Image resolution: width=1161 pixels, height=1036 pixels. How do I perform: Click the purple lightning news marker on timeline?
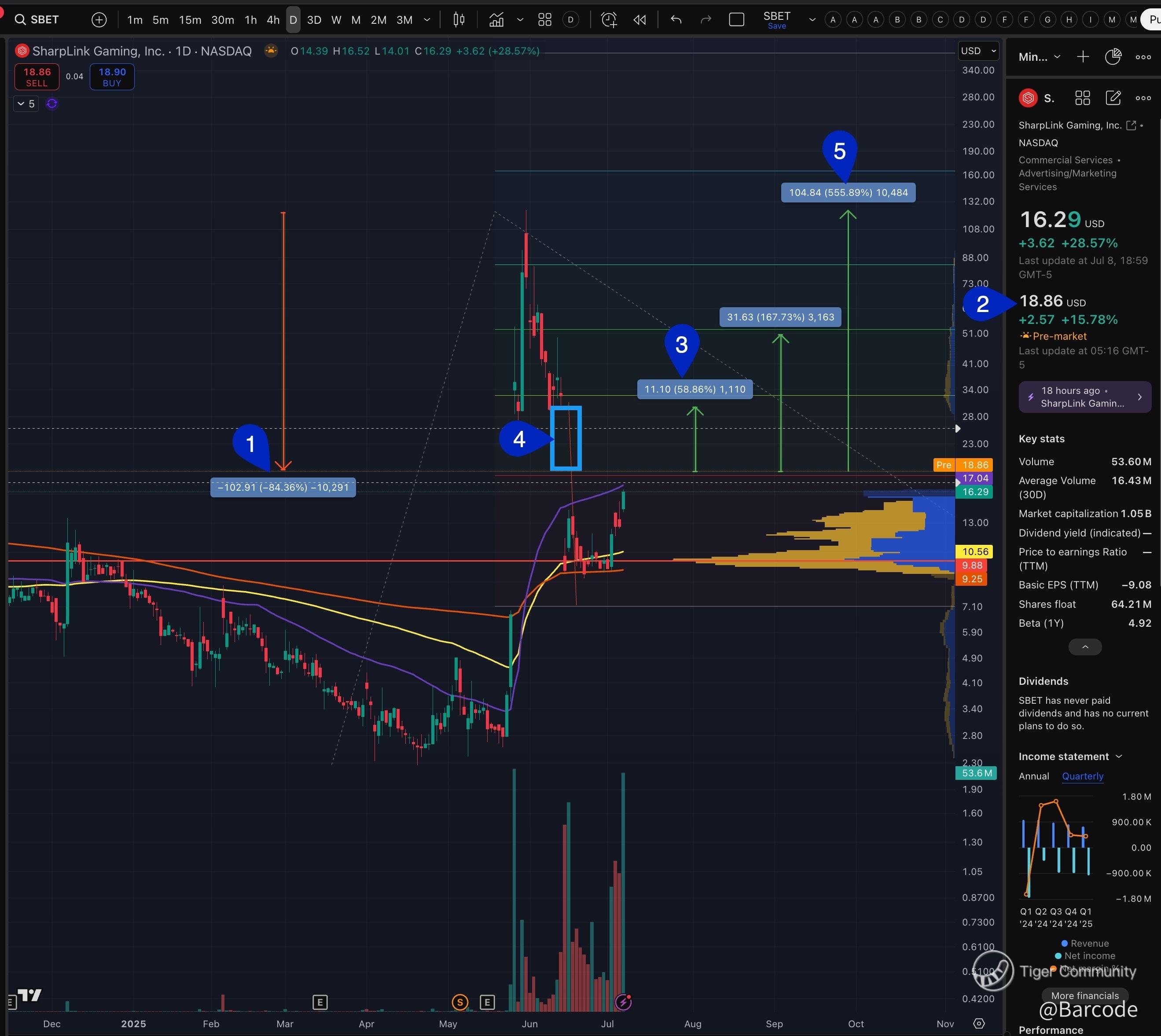[624, 1002]
